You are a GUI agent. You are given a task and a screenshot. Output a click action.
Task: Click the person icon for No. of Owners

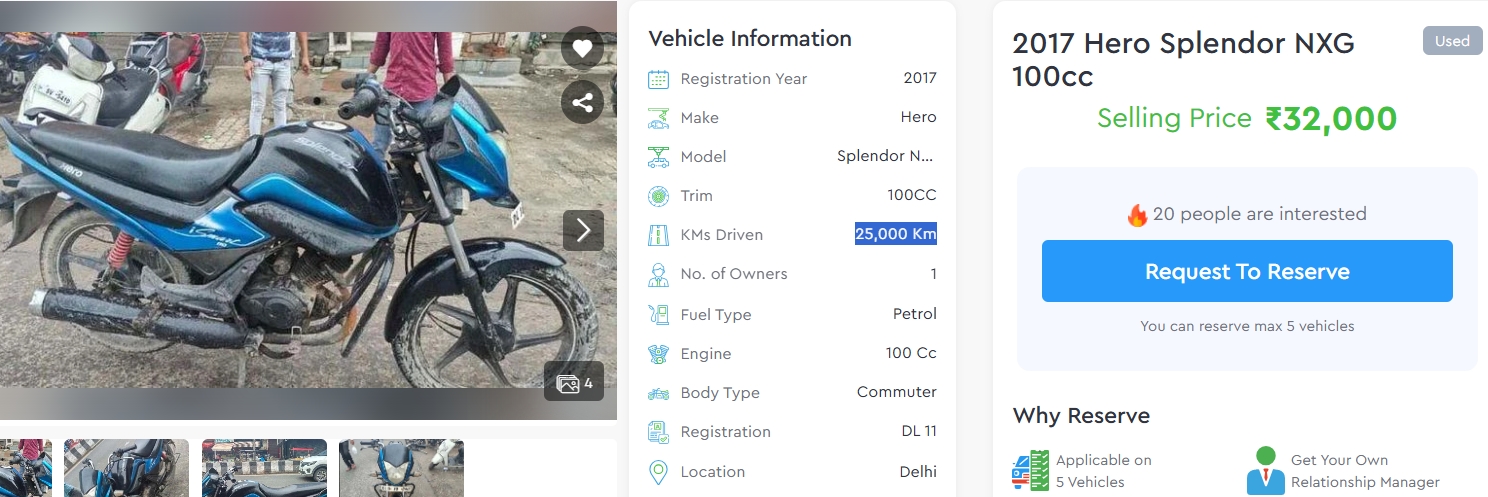point(658,274)
